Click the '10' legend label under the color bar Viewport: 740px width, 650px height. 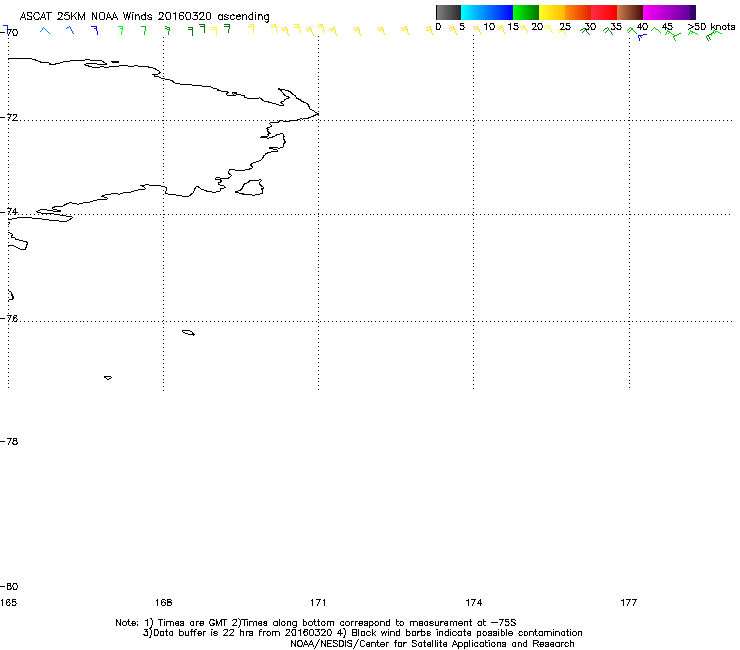point(489,26)
